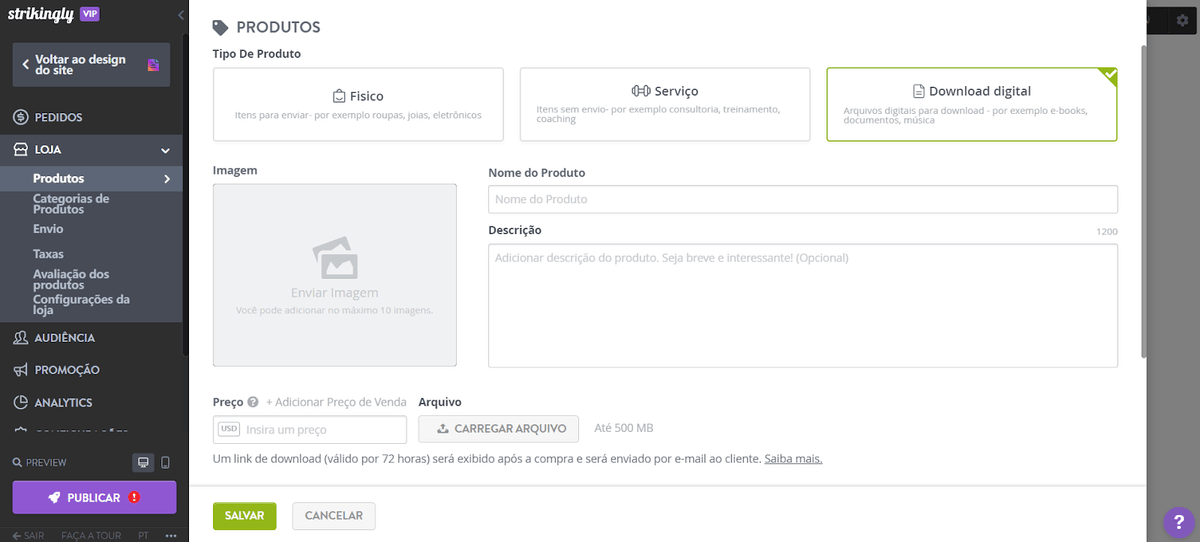Open help with the purple question button

(1180, 522)
